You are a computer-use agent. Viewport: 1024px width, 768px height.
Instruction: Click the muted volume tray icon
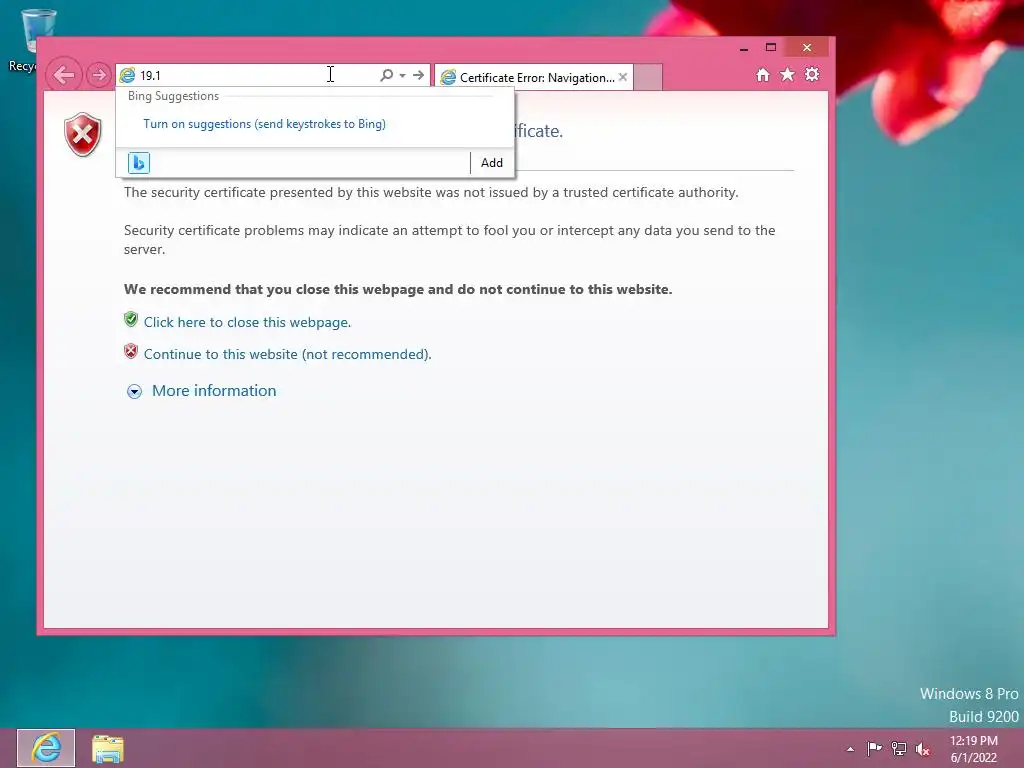(x=923, y=749)
